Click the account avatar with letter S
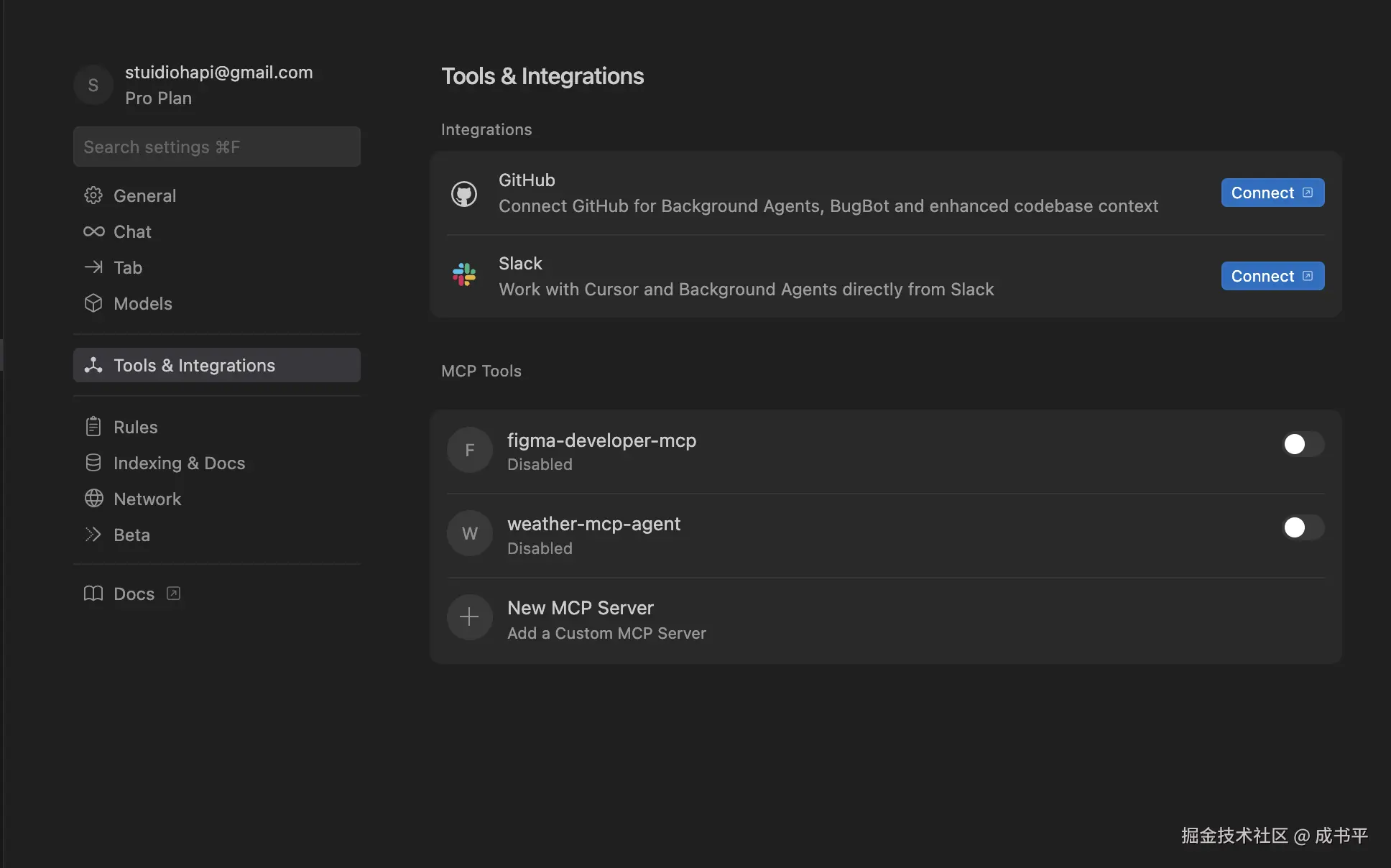Screen dimensions: 1391x868 coord(93,85)
